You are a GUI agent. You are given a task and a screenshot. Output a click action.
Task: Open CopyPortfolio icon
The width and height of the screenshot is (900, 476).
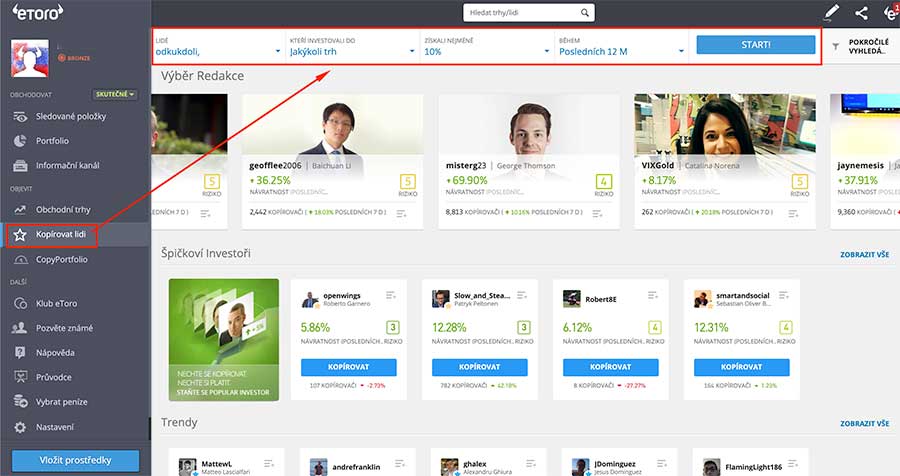tap(20, 260)
